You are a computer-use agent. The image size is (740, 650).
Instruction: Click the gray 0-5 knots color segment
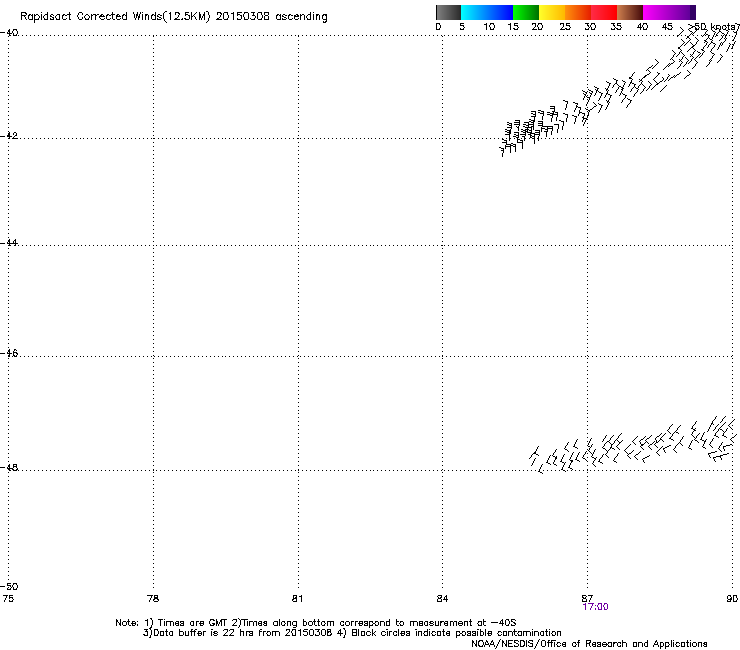(x=448, y=12)
